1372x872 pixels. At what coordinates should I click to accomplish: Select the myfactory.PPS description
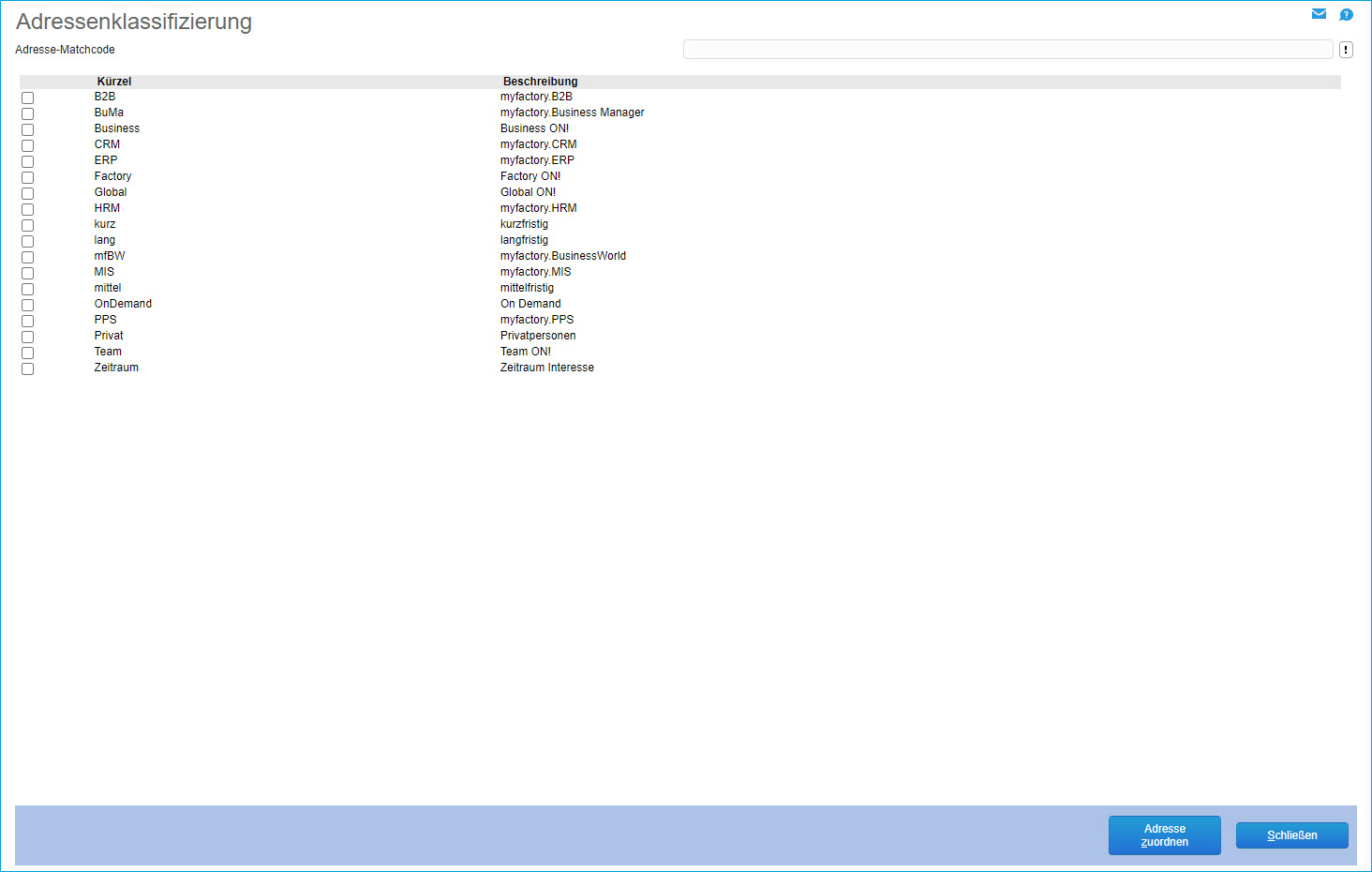coord(537,320)
